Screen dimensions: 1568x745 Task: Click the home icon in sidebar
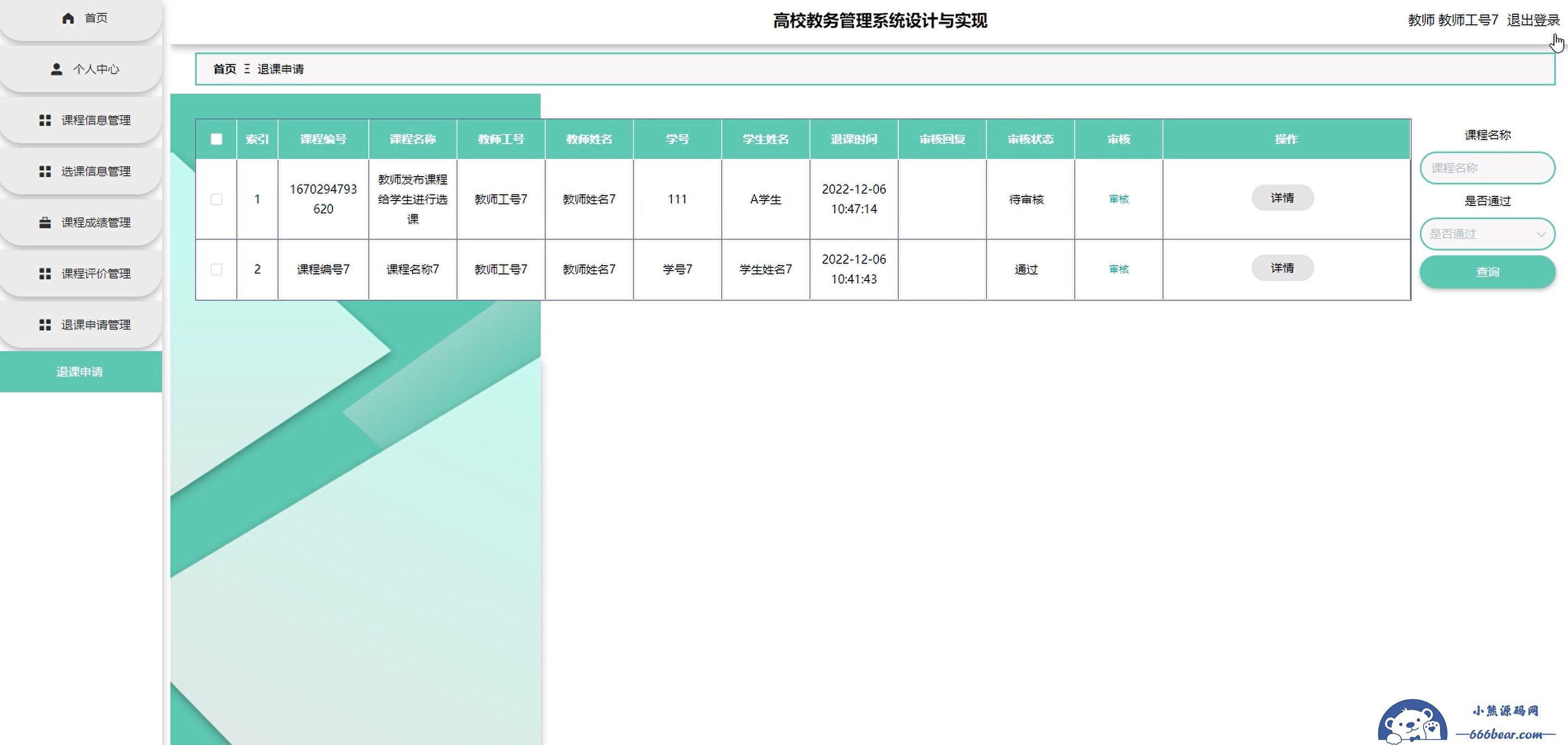68,18
